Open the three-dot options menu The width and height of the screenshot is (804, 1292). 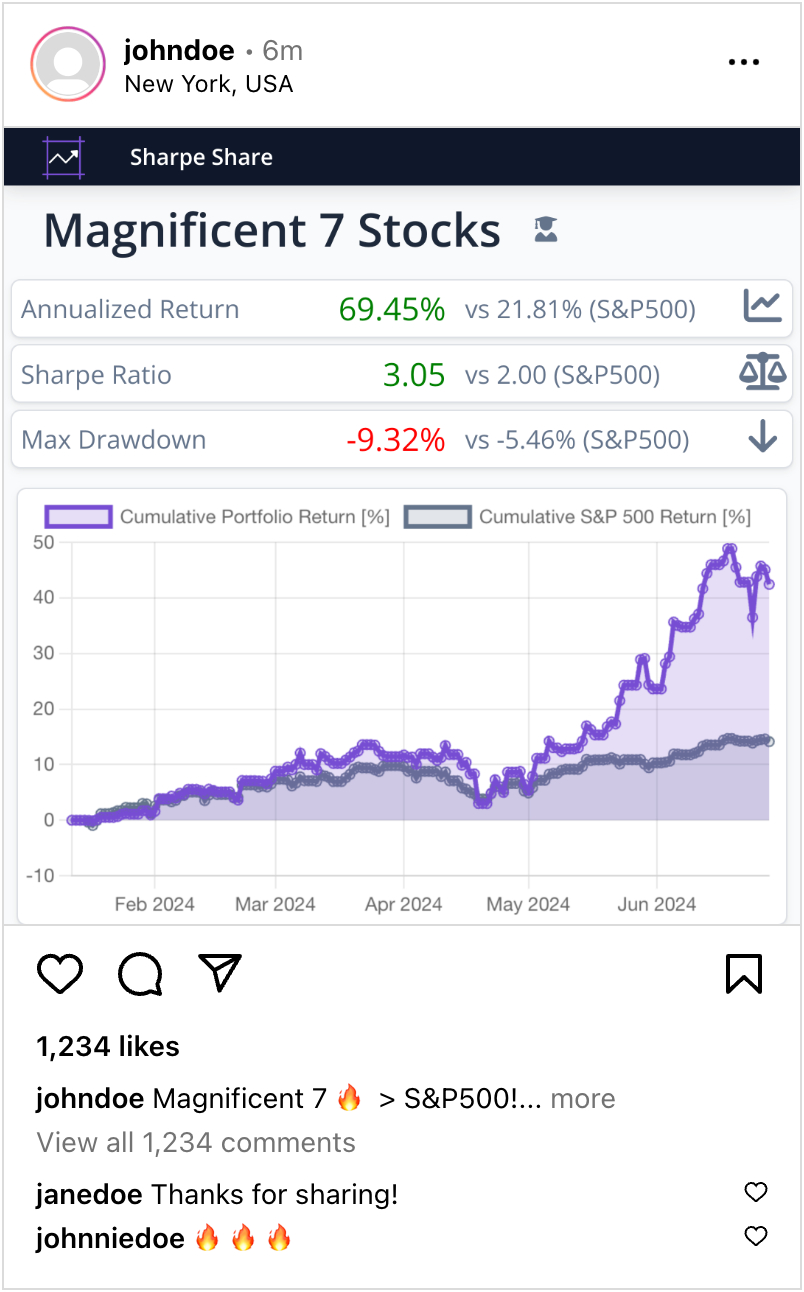[744, 61]
